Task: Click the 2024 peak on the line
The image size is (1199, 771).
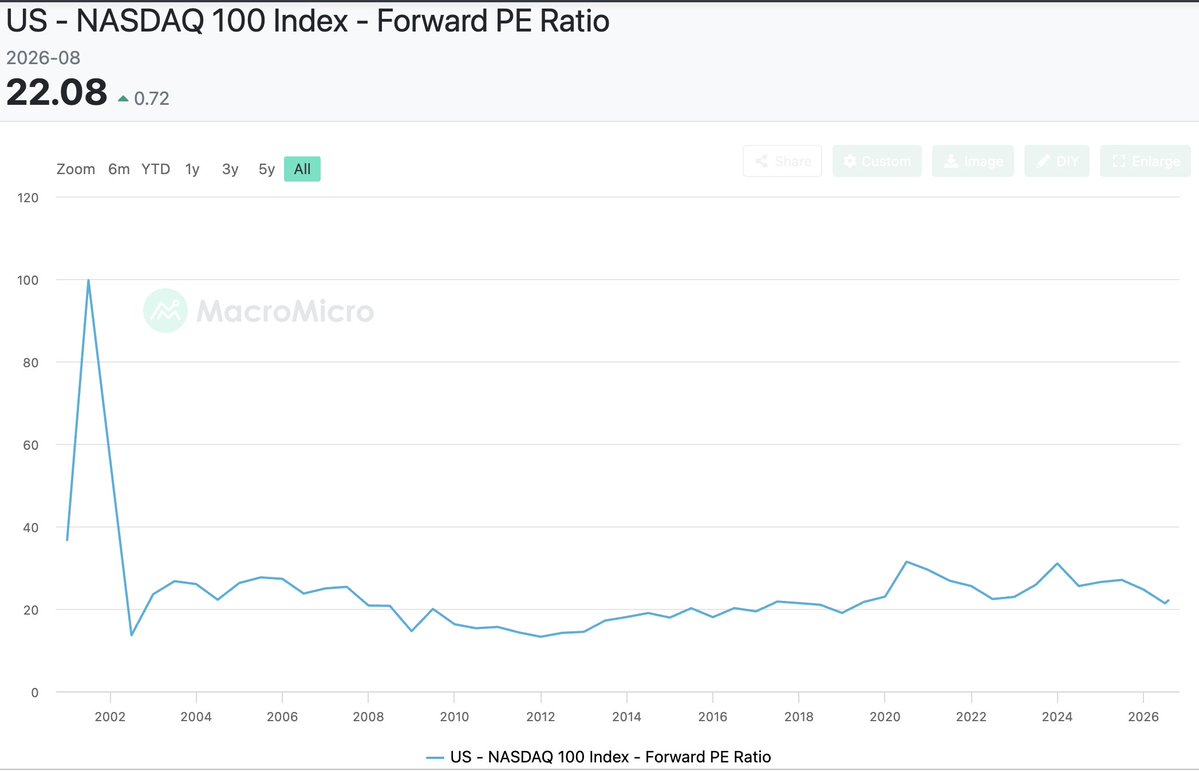Action: click(x=1058, y=564)
